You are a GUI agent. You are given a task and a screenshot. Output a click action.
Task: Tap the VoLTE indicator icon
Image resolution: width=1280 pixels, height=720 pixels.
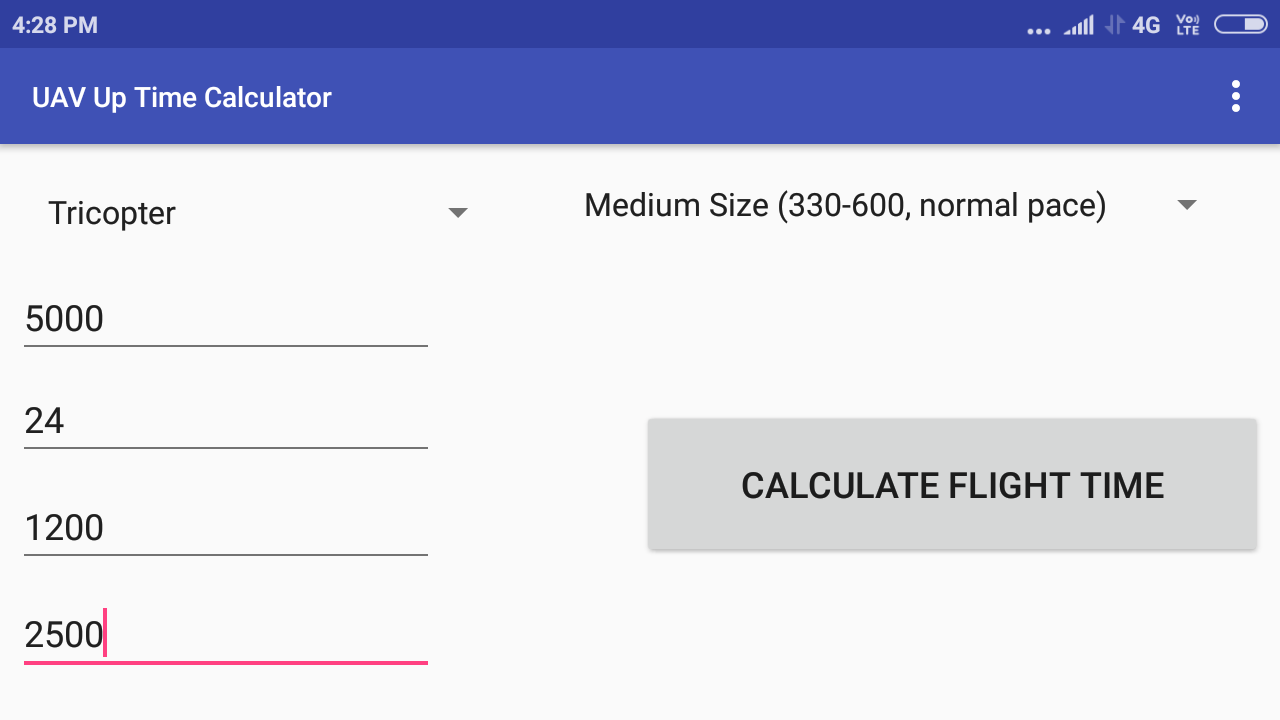pos(1187,24)
